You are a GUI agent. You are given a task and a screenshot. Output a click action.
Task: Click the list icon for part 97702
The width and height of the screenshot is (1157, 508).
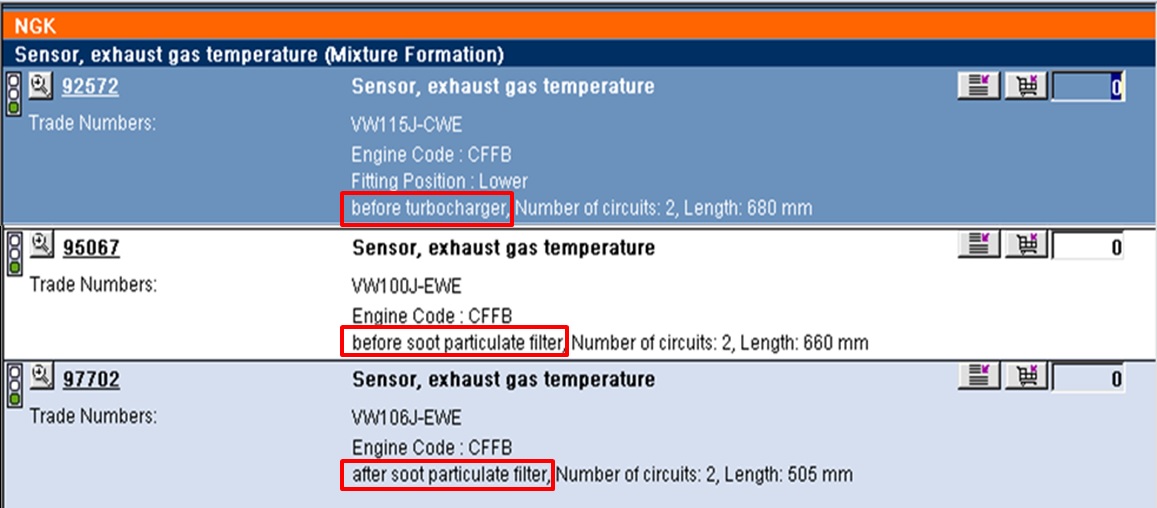click(979, 378)
